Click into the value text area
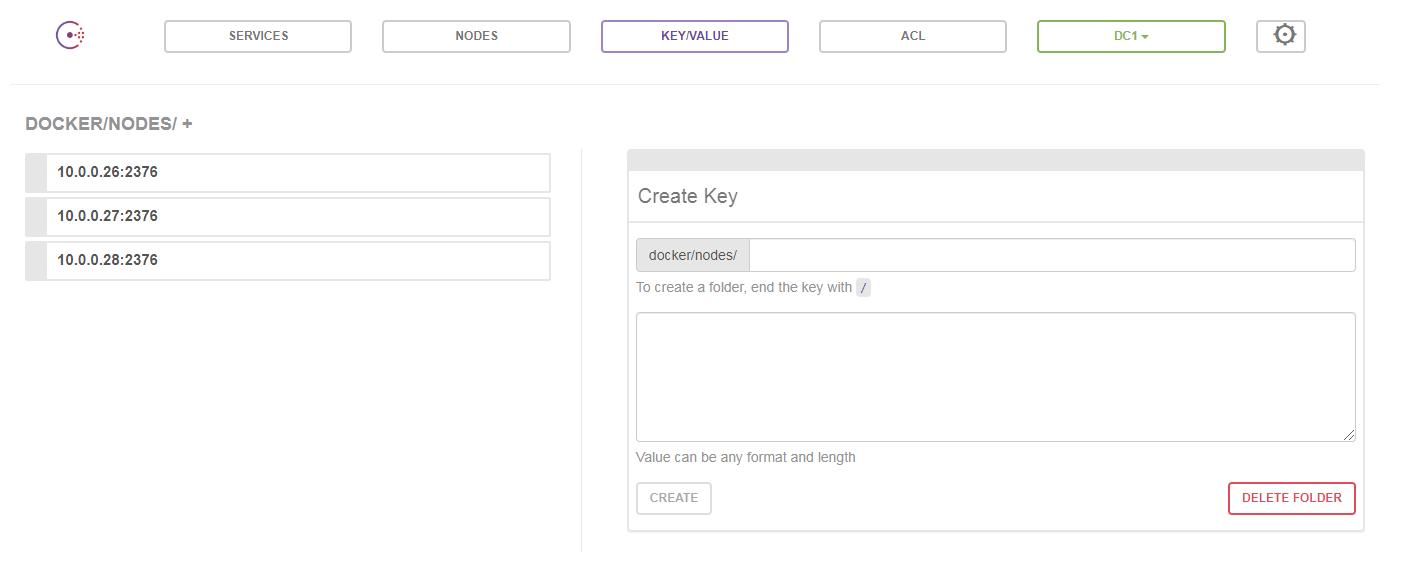The width and height of the screenshot is (1414, 562). click(x=995, y=376)
